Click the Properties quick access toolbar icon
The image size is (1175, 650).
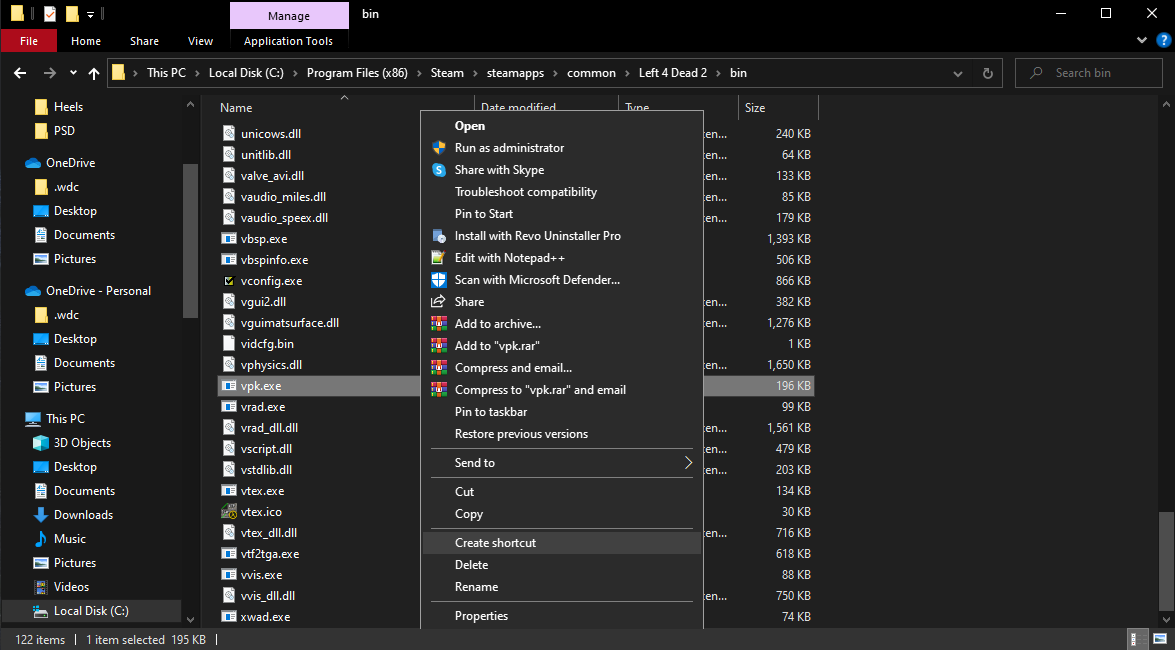click(x=50, y=13)
